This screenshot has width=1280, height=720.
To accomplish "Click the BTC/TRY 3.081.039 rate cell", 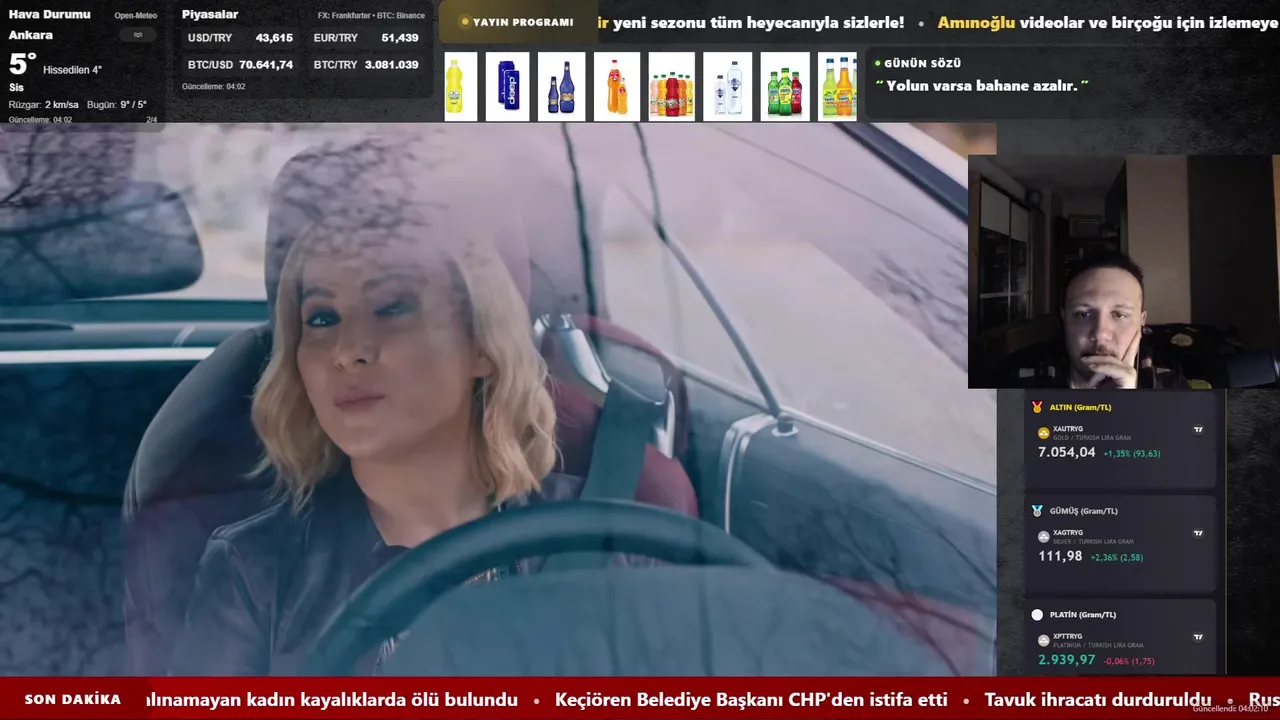I will [366, 65].
